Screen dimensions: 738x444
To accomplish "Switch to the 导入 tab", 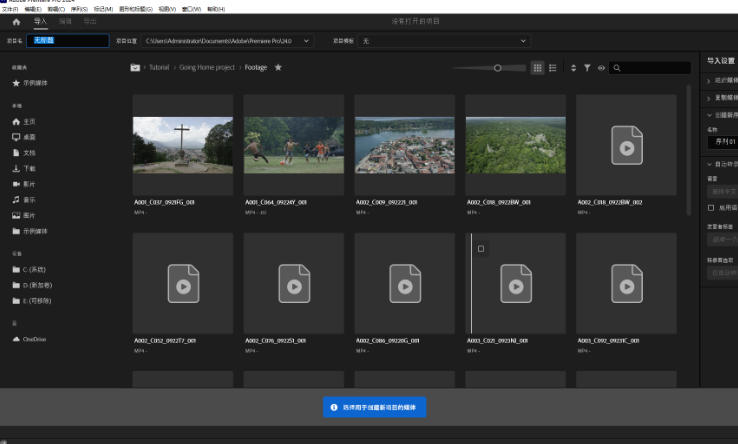I will pos(40,21).
